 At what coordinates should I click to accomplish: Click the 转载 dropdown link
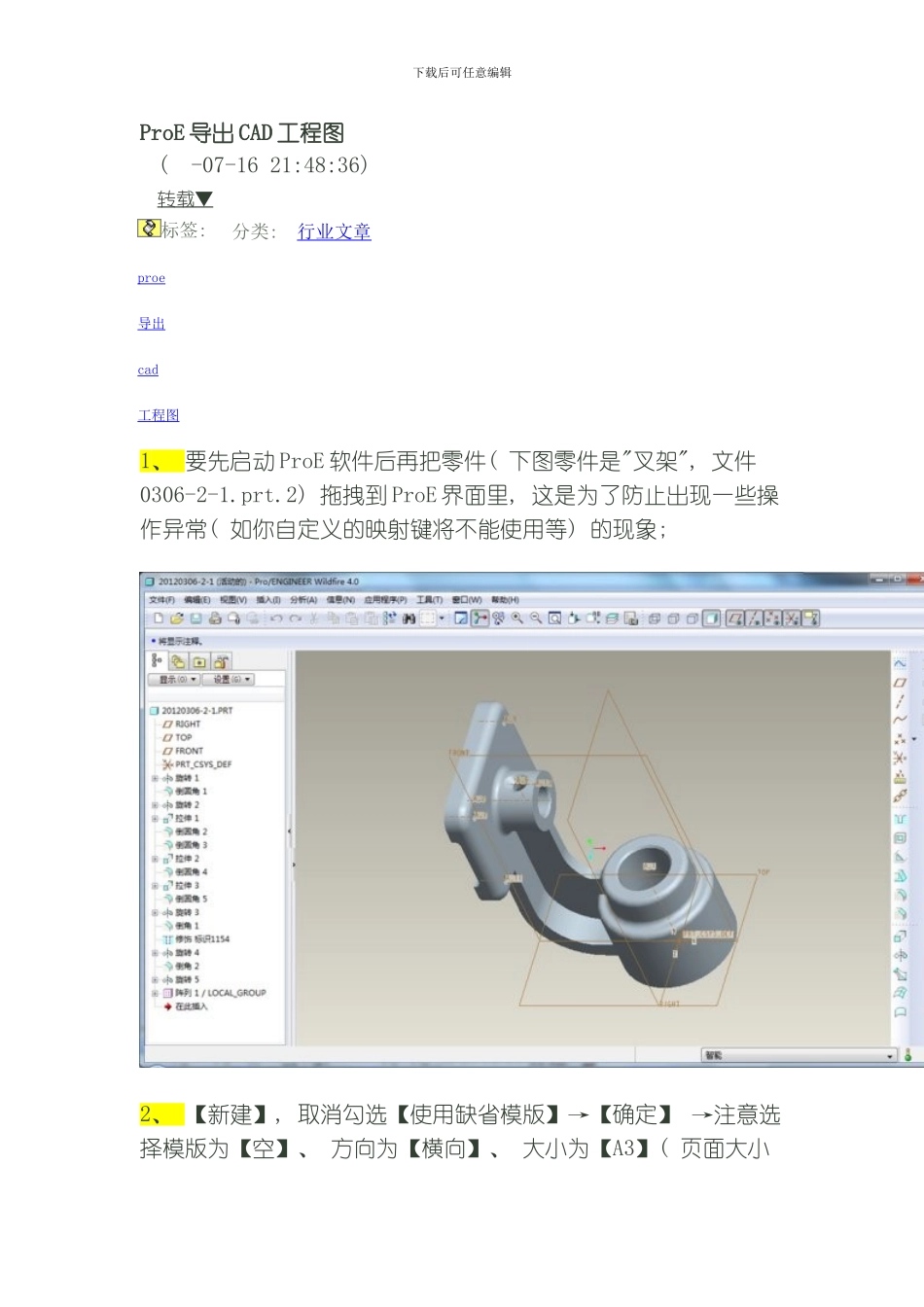(185, 199)
